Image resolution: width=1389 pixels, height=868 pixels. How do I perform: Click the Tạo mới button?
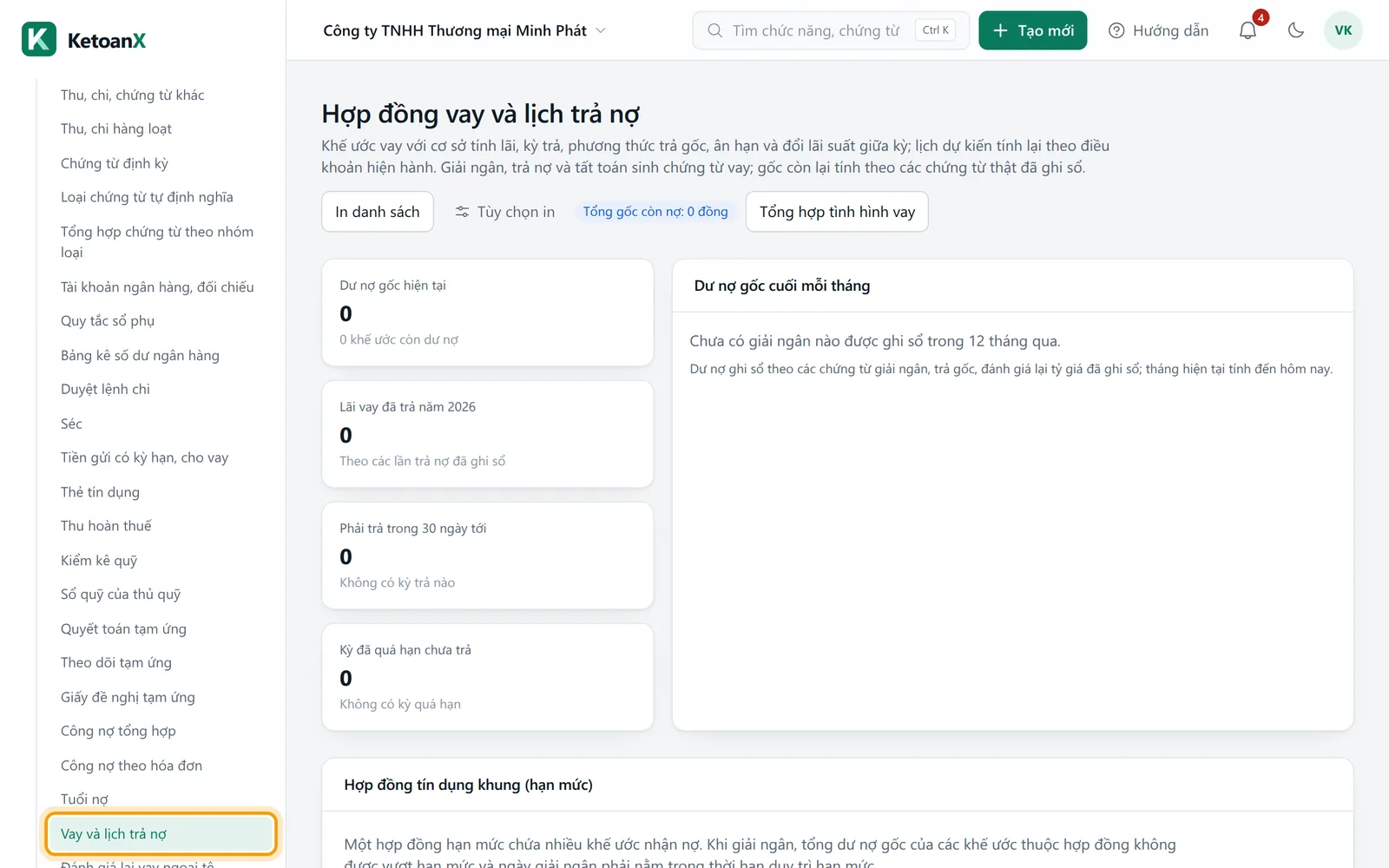click(x=1032, y=30)
